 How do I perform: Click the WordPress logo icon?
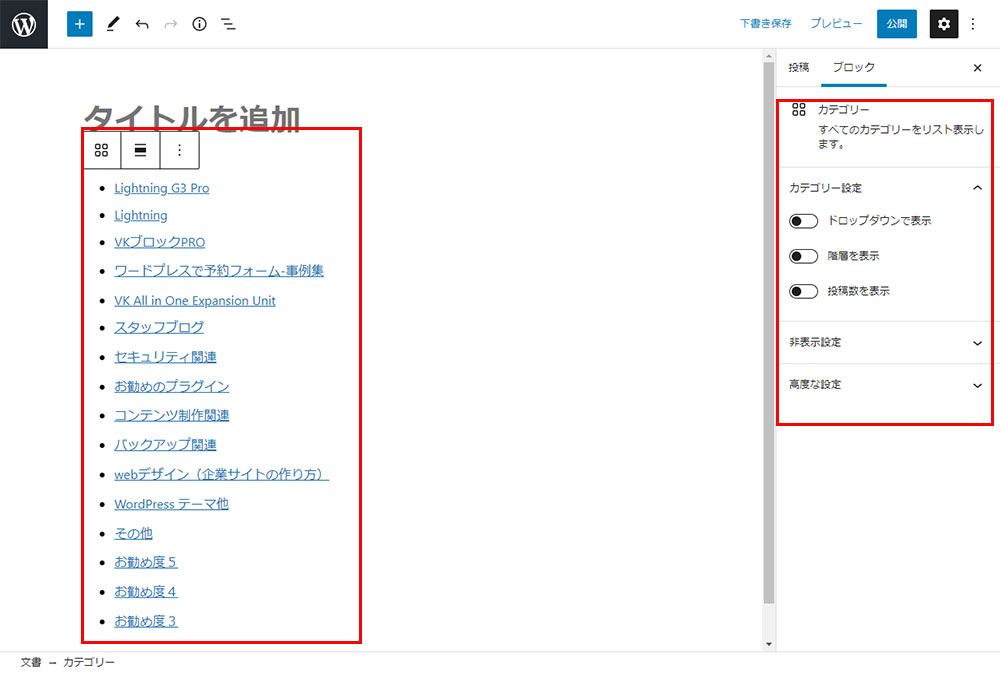click(24, 24)
